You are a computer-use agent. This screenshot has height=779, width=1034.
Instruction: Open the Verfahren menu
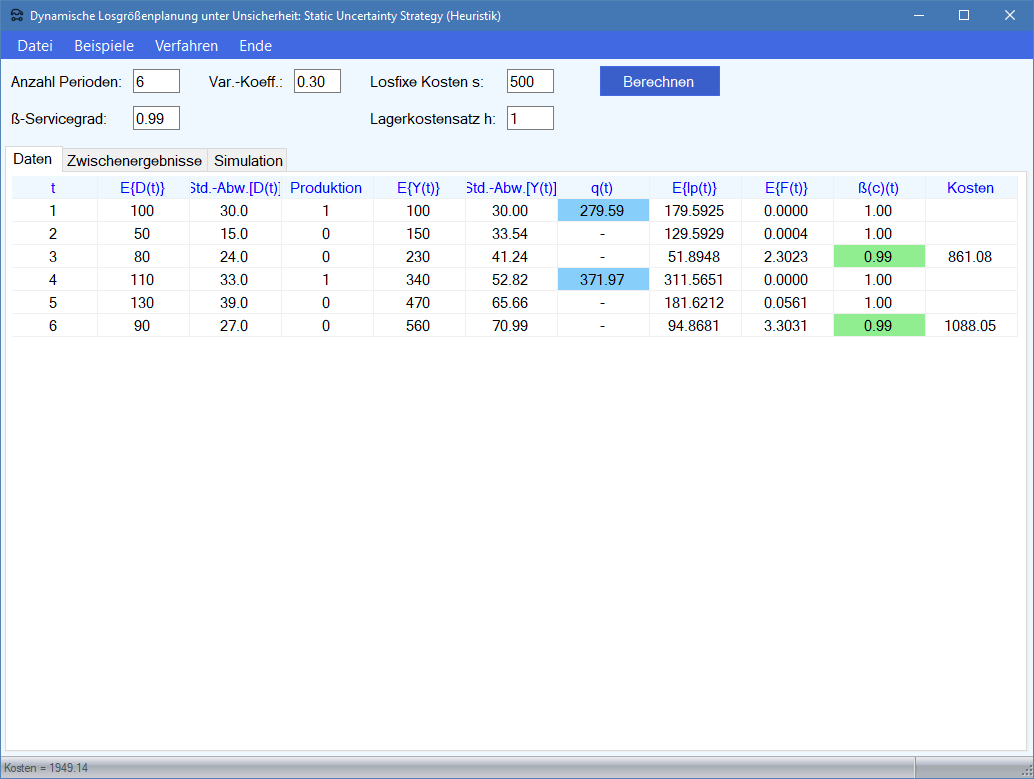(x=186, y=46)
